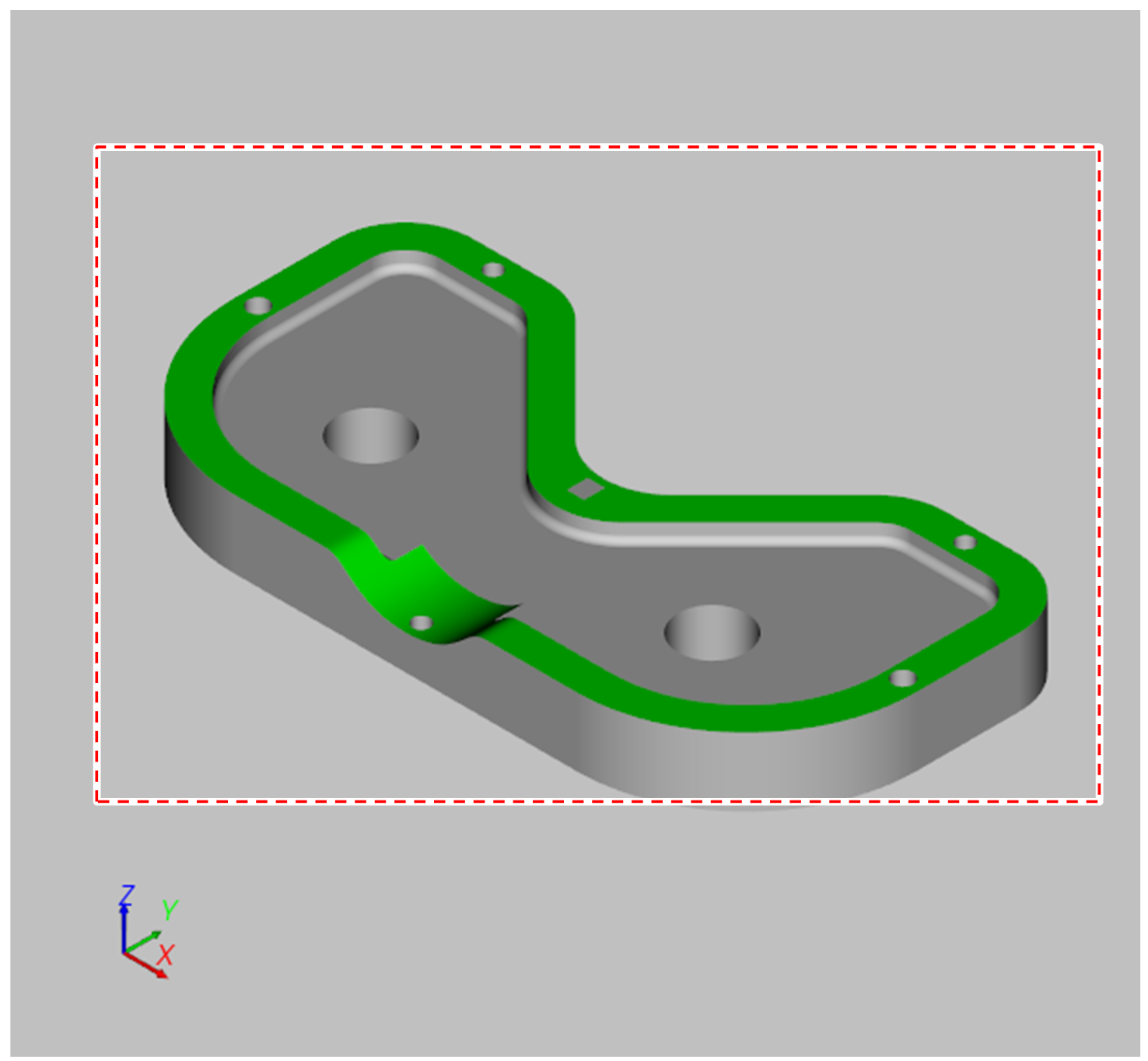Click the large right circular hole

[x=712, y=632]
